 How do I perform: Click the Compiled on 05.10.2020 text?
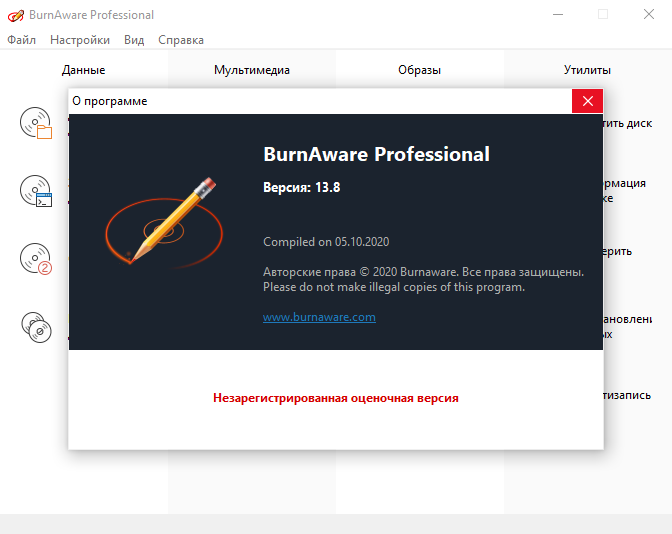point(326,242)
